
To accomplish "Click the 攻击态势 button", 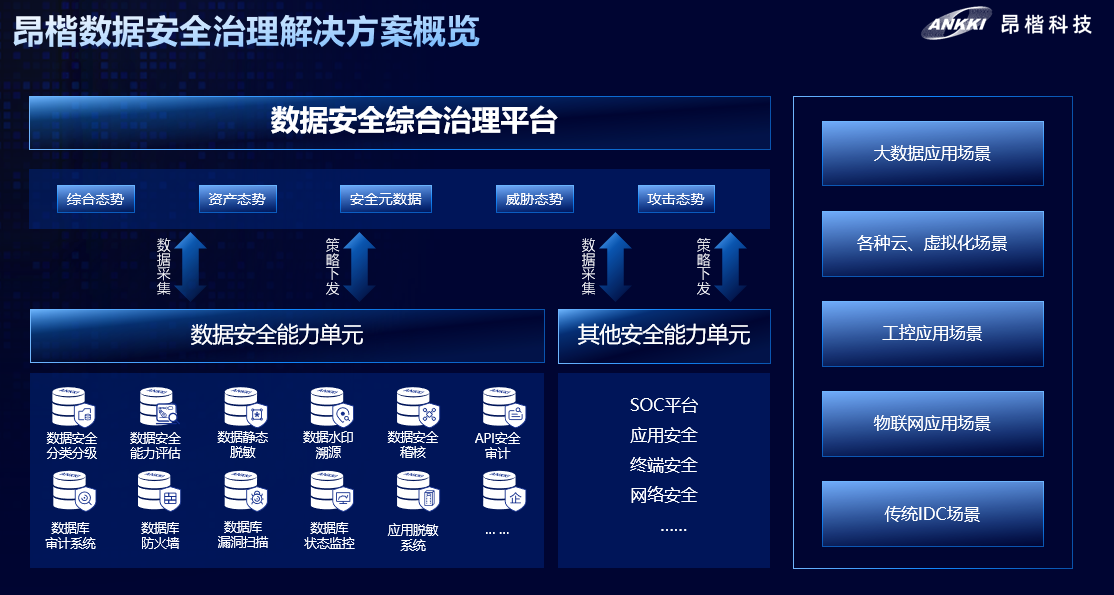I will coord(676,199).
